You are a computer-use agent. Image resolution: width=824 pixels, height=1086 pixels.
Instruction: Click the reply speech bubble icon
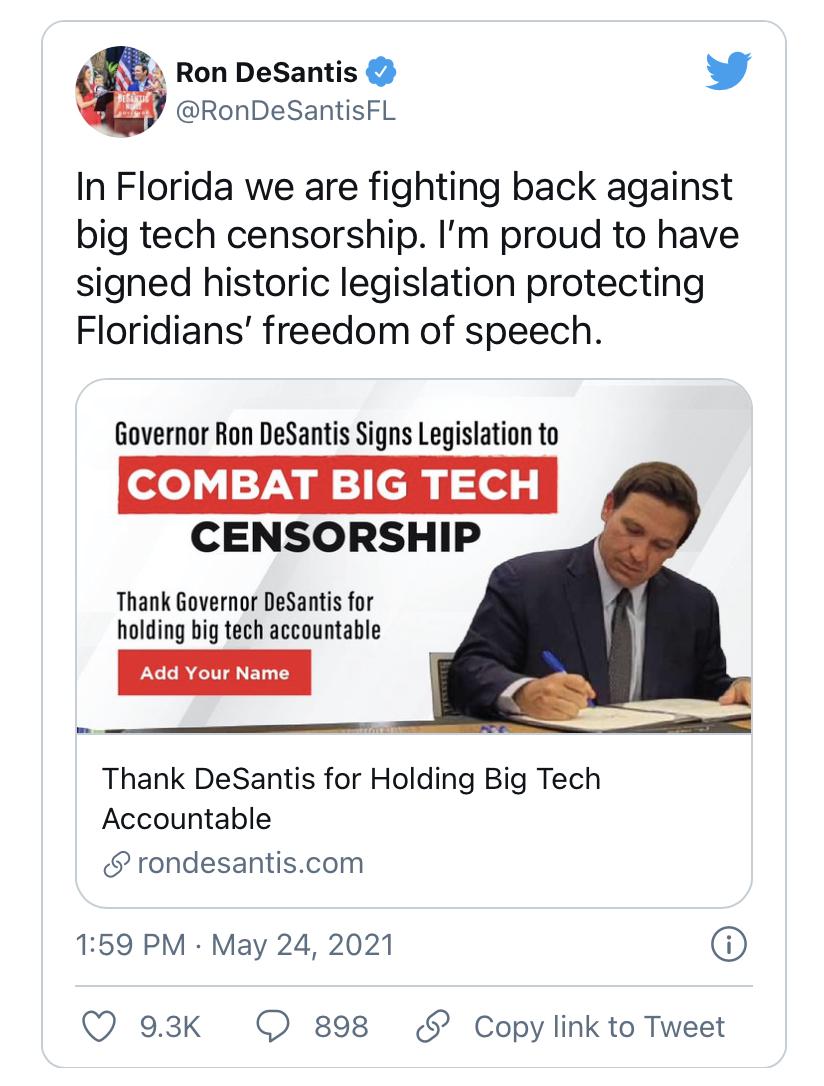(x=274, y=1026)
